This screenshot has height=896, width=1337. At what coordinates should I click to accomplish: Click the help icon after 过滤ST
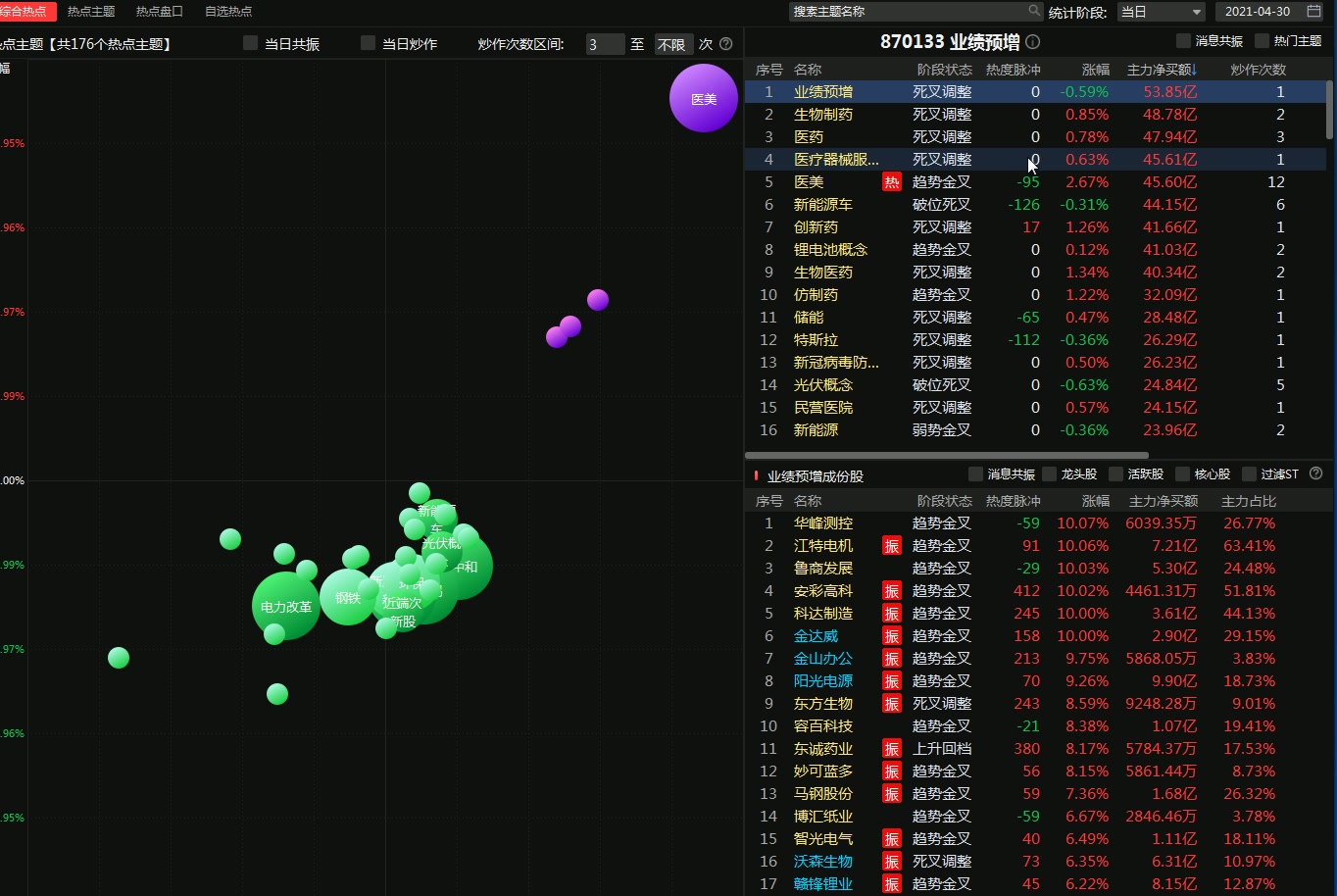(x=1316, y=473)
